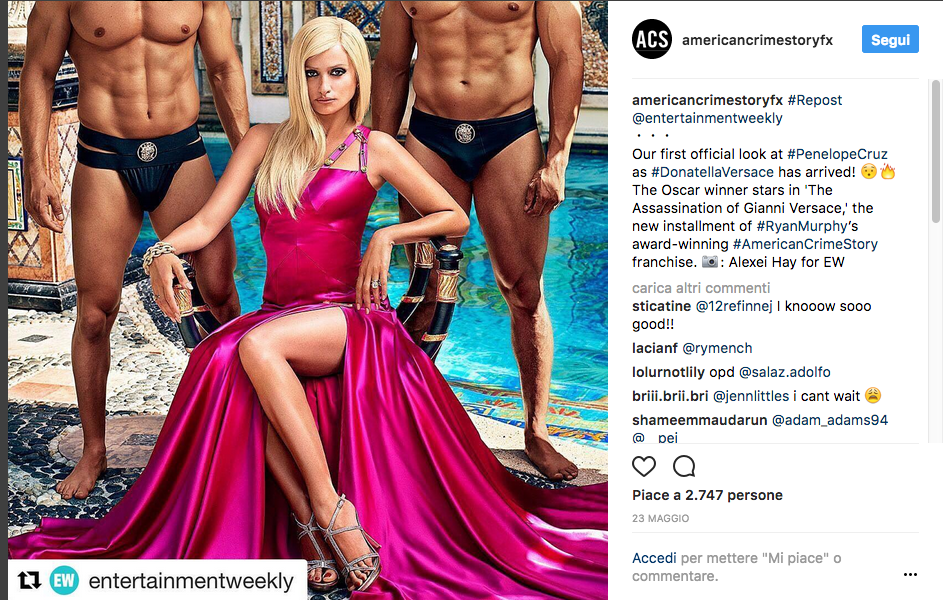Open the #RyanMurphy hashtag
The width and height of the screenshot is (943, 600).
click(x=802, y=226)
